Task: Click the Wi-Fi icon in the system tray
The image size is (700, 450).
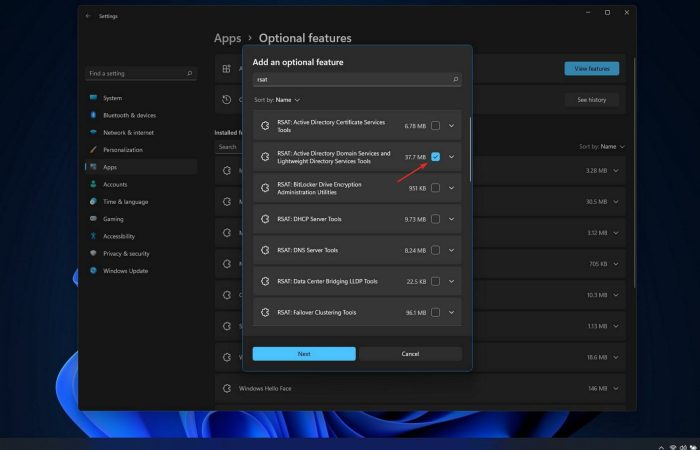Action: [673, 447]
